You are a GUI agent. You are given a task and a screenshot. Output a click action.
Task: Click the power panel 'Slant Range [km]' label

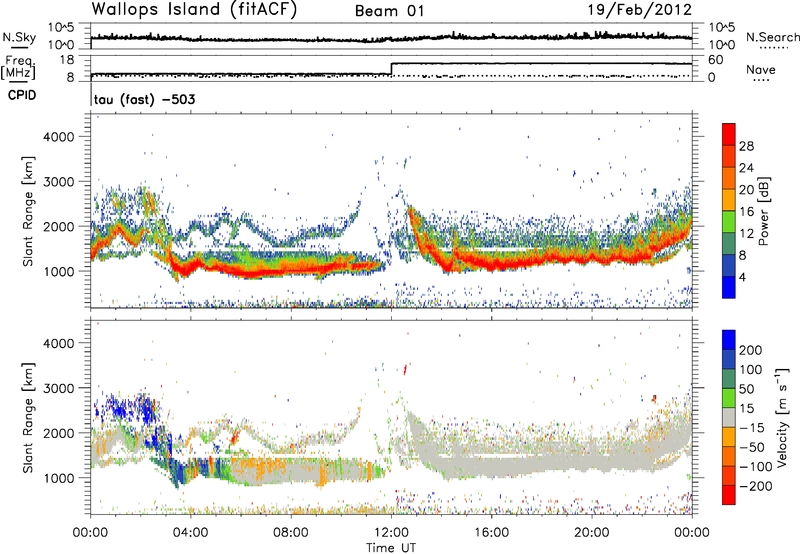28,211
